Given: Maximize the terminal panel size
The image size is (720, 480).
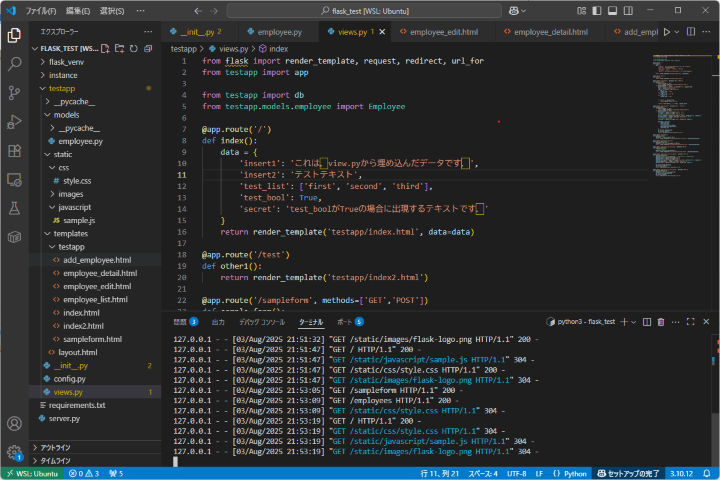Looking at the screenshot, I should point(691,322).
